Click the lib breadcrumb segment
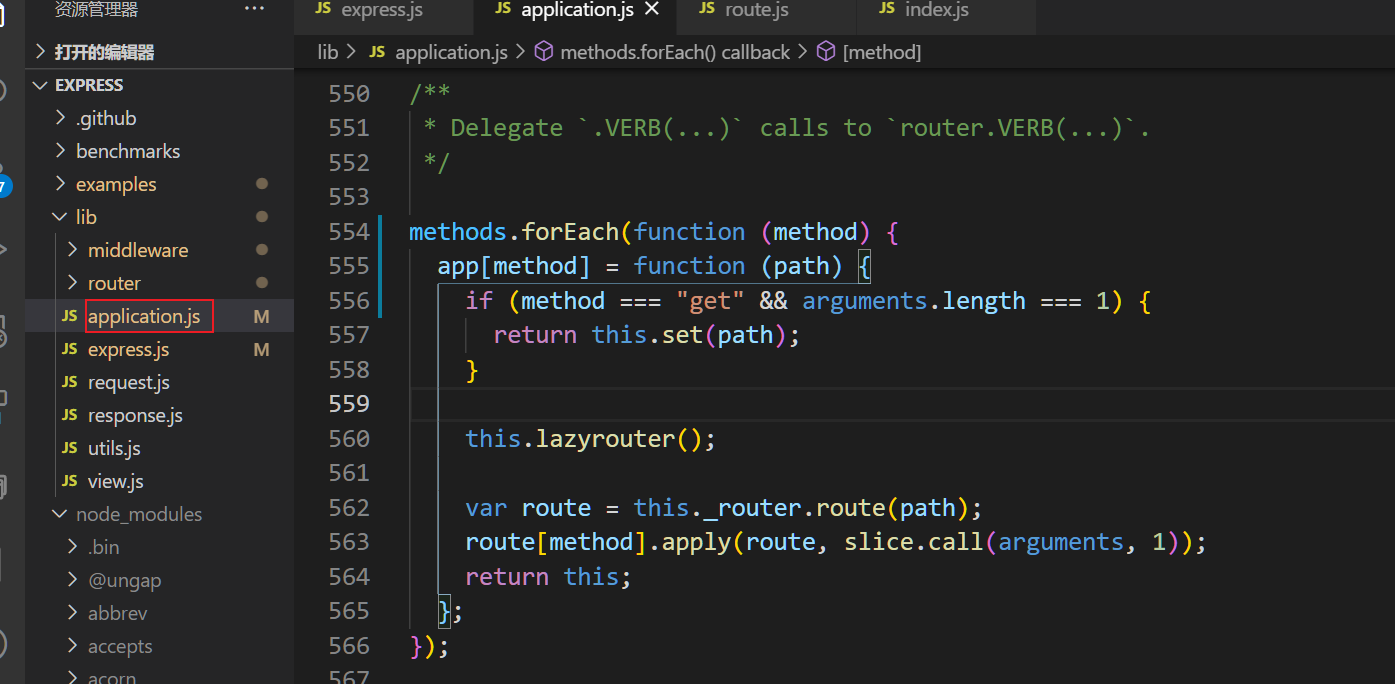Viewport: 1395px width, 684px height. 328,52
